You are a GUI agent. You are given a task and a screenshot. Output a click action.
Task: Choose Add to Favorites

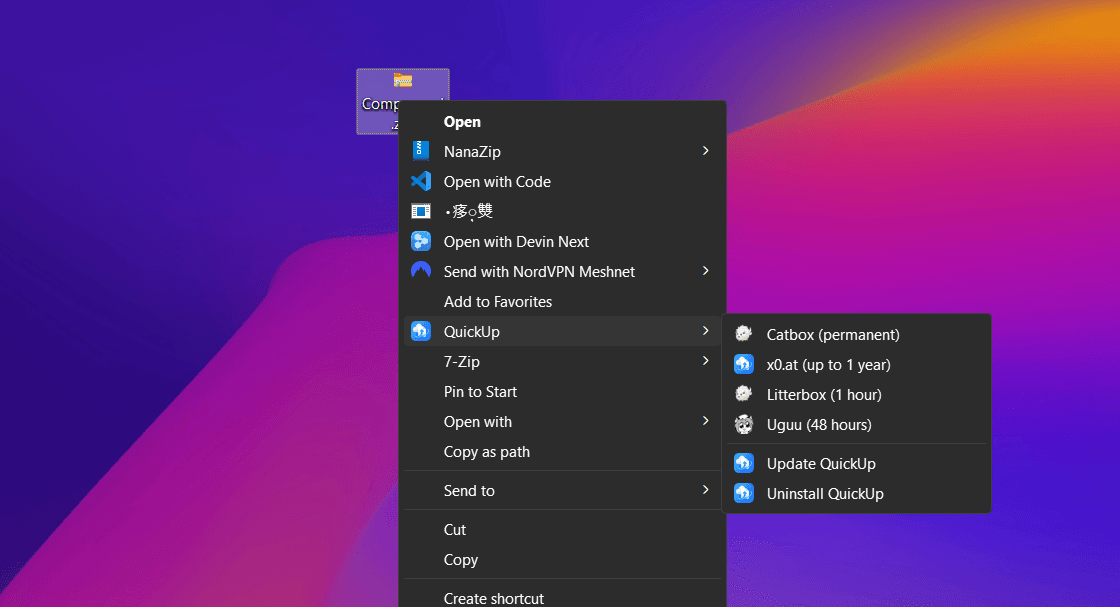click(x=562, y=301)
